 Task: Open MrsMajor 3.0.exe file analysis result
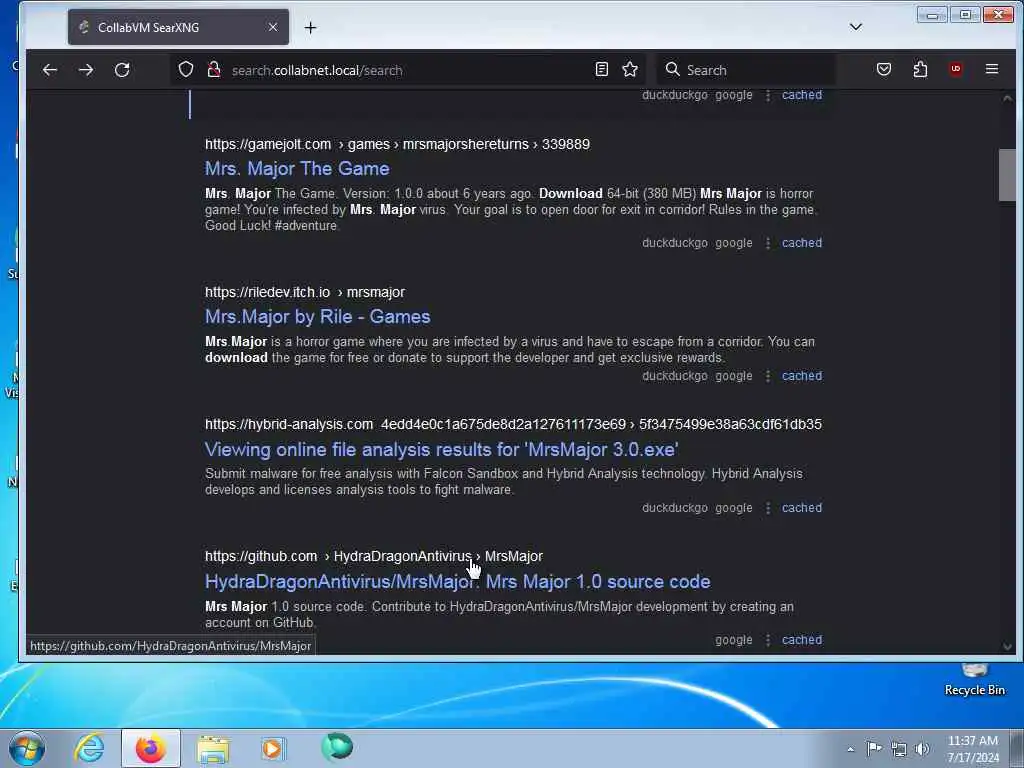[441, 449]
